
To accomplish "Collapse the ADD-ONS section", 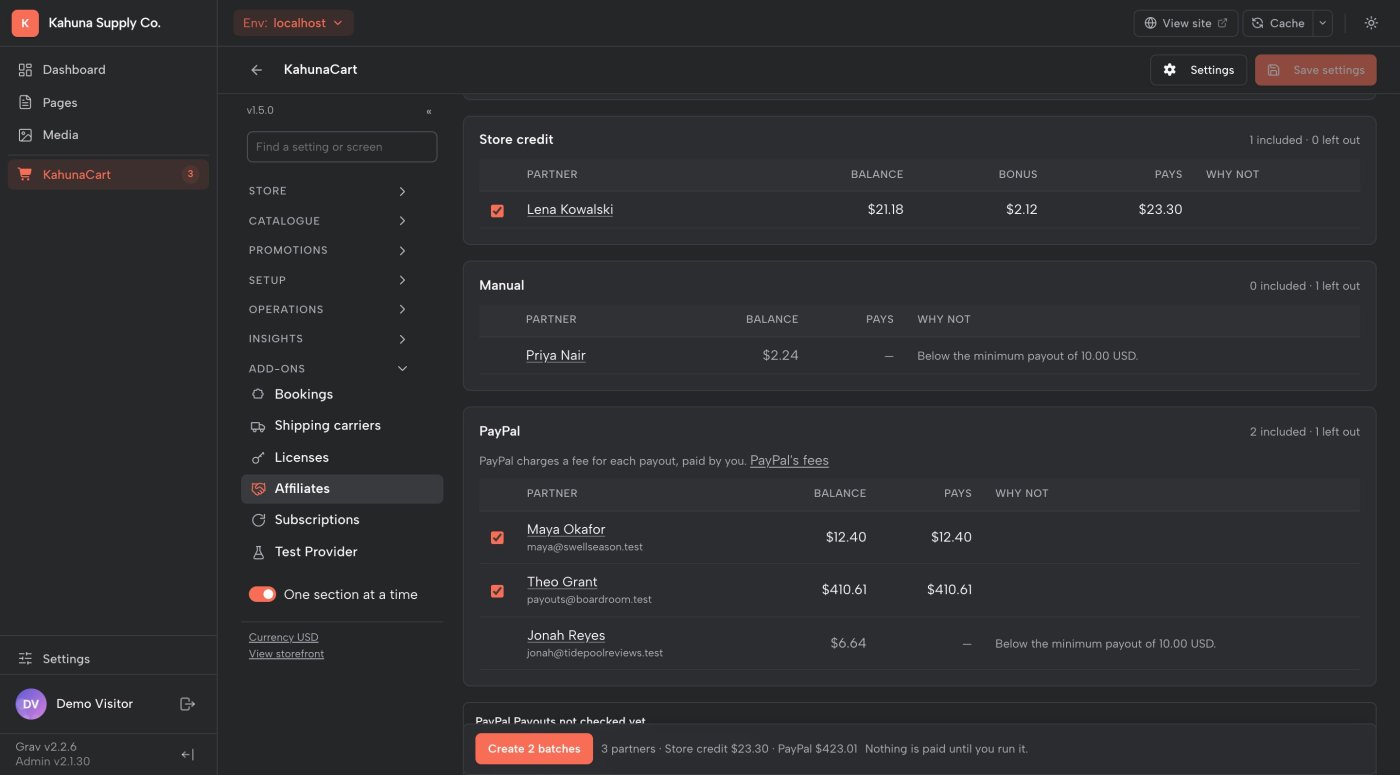I will point(328,369).
